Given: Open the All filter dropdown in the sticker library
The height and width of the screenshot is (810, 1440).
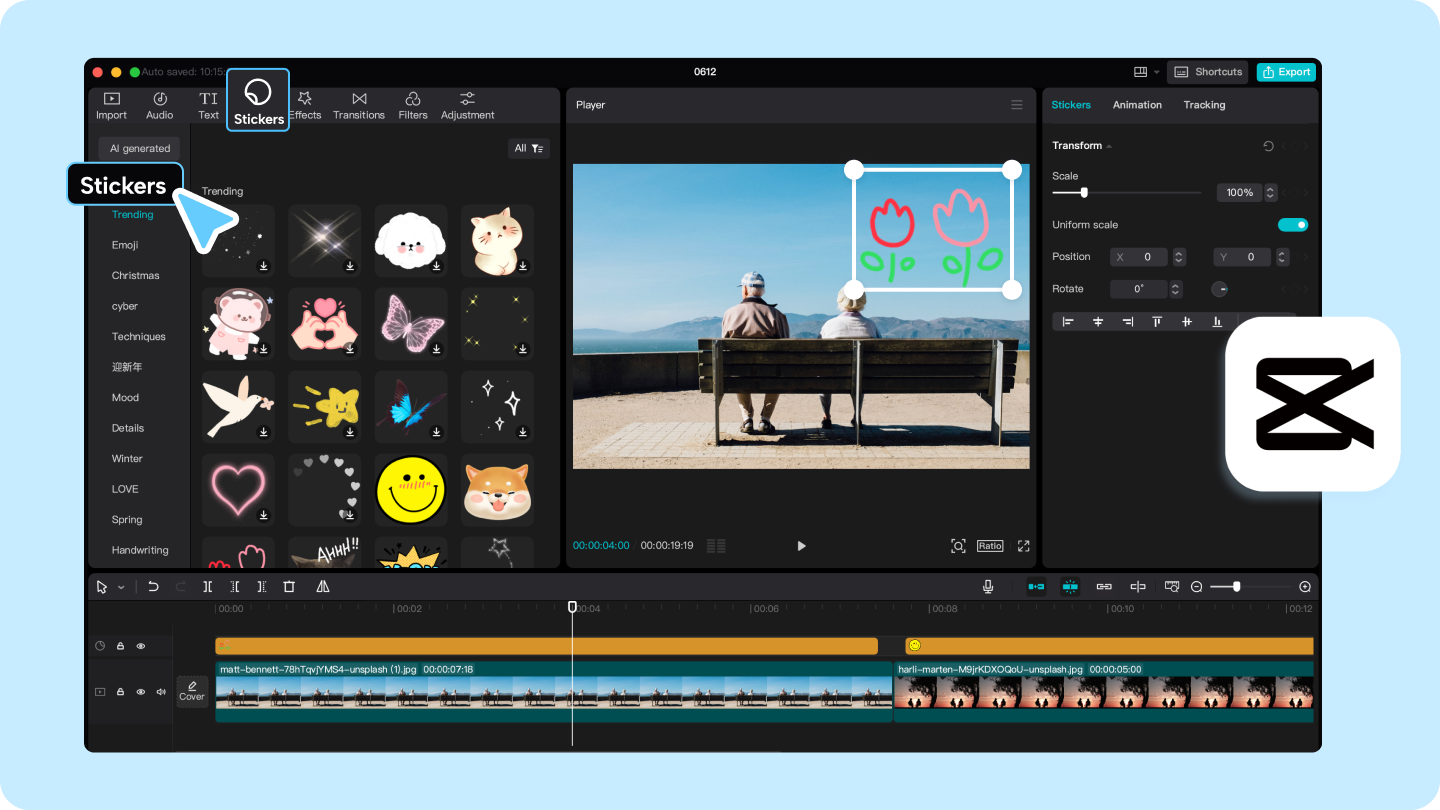Looking at the screenshot, I should coord(529,147).
